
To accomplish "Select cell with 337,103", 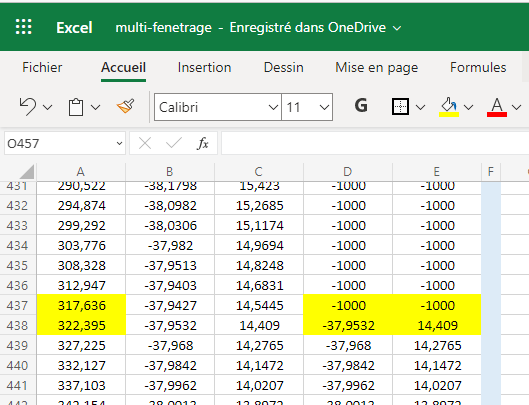I will coord(81,385).
